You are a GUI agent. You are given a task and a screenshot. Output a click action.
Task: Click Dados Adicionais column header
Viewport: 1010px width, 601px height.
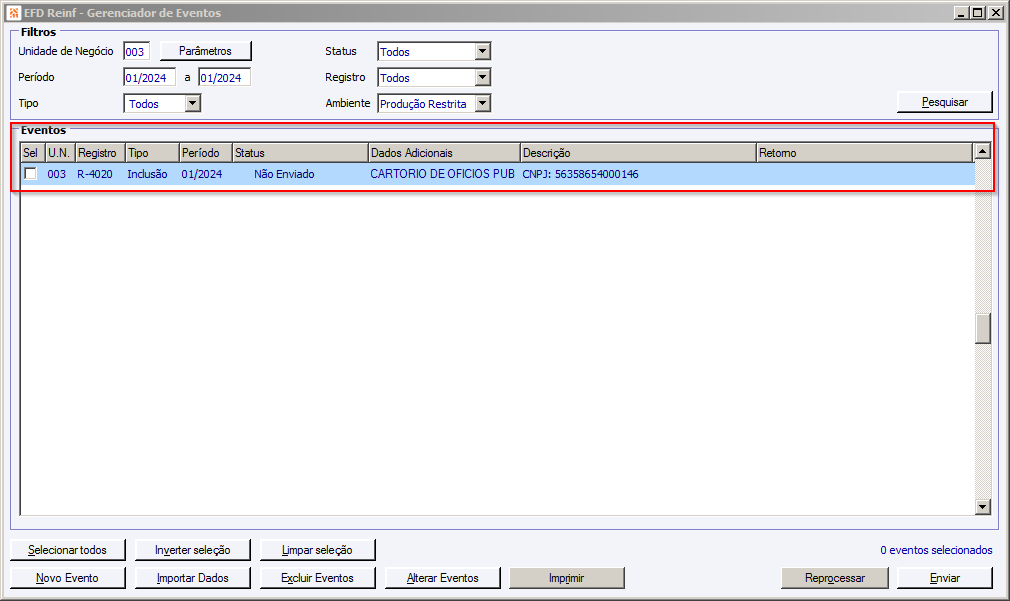pos(444,153)
